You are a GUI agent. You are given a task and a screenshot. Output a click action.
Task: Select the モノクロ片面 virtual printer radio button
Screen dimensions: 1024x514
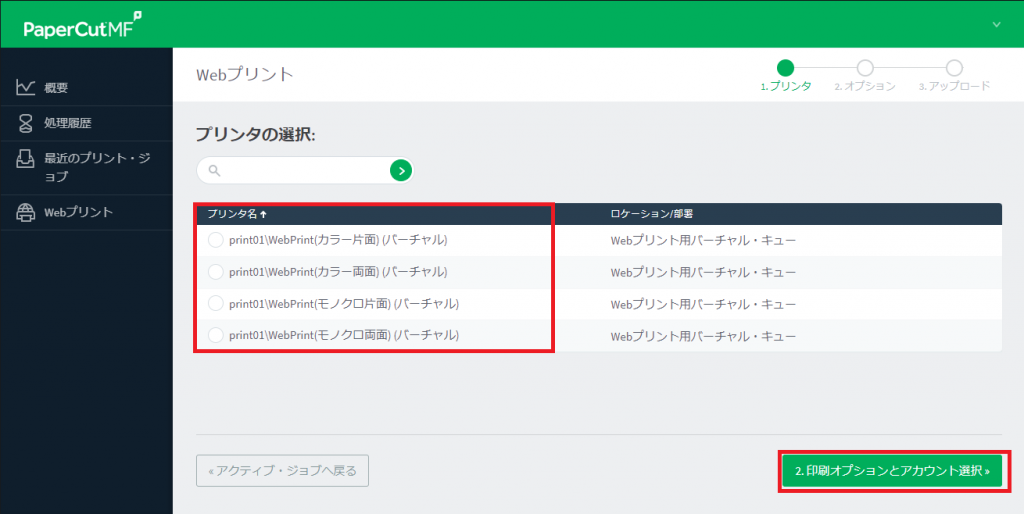coord(216,303)
